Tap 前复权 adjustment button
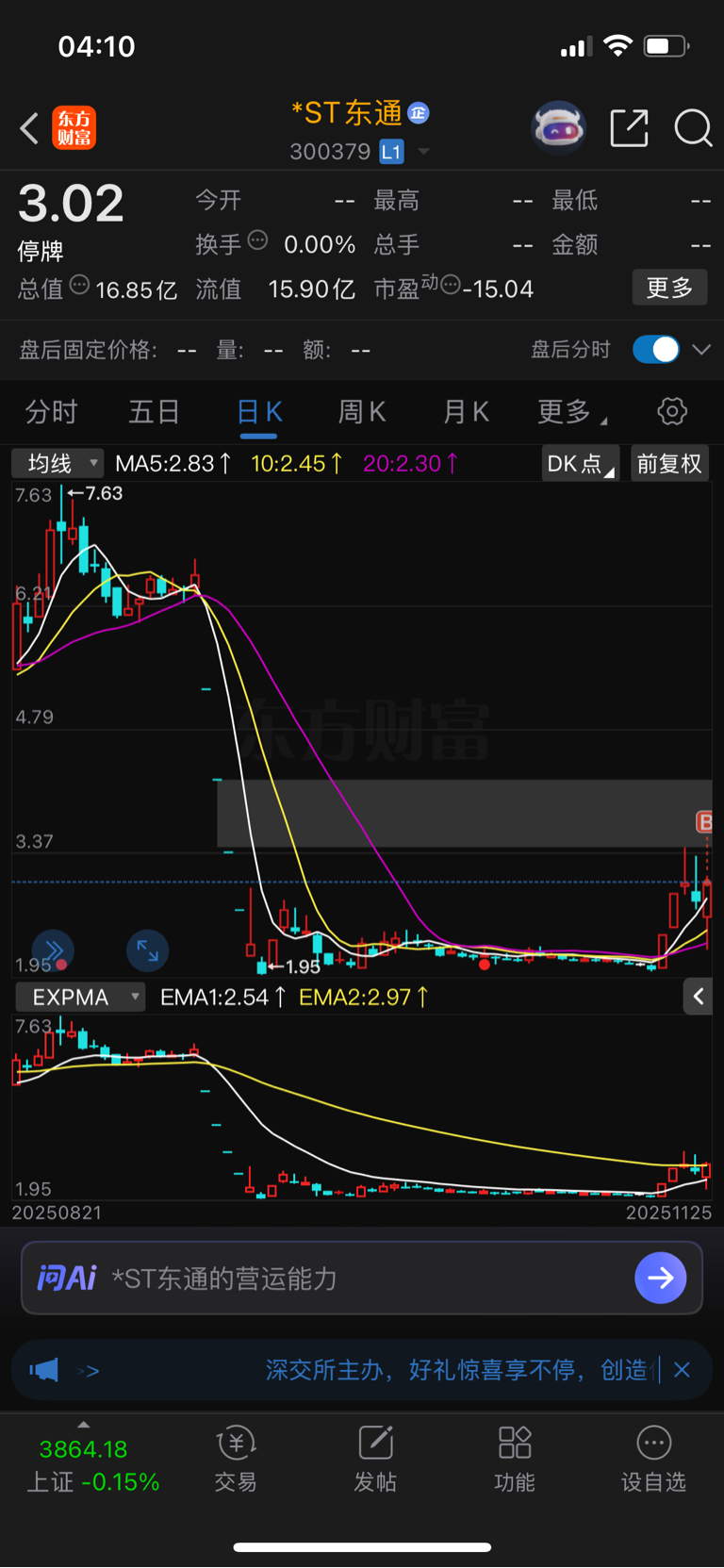The image size is (724, 1568). (x=669, y=463)
